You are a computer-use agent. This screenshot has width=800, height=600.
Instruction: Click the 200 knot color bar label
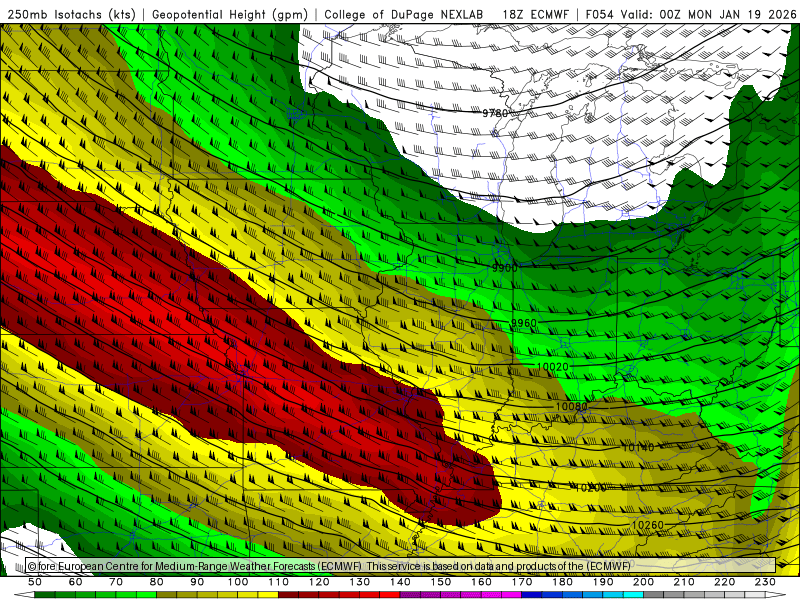(644, 582)
